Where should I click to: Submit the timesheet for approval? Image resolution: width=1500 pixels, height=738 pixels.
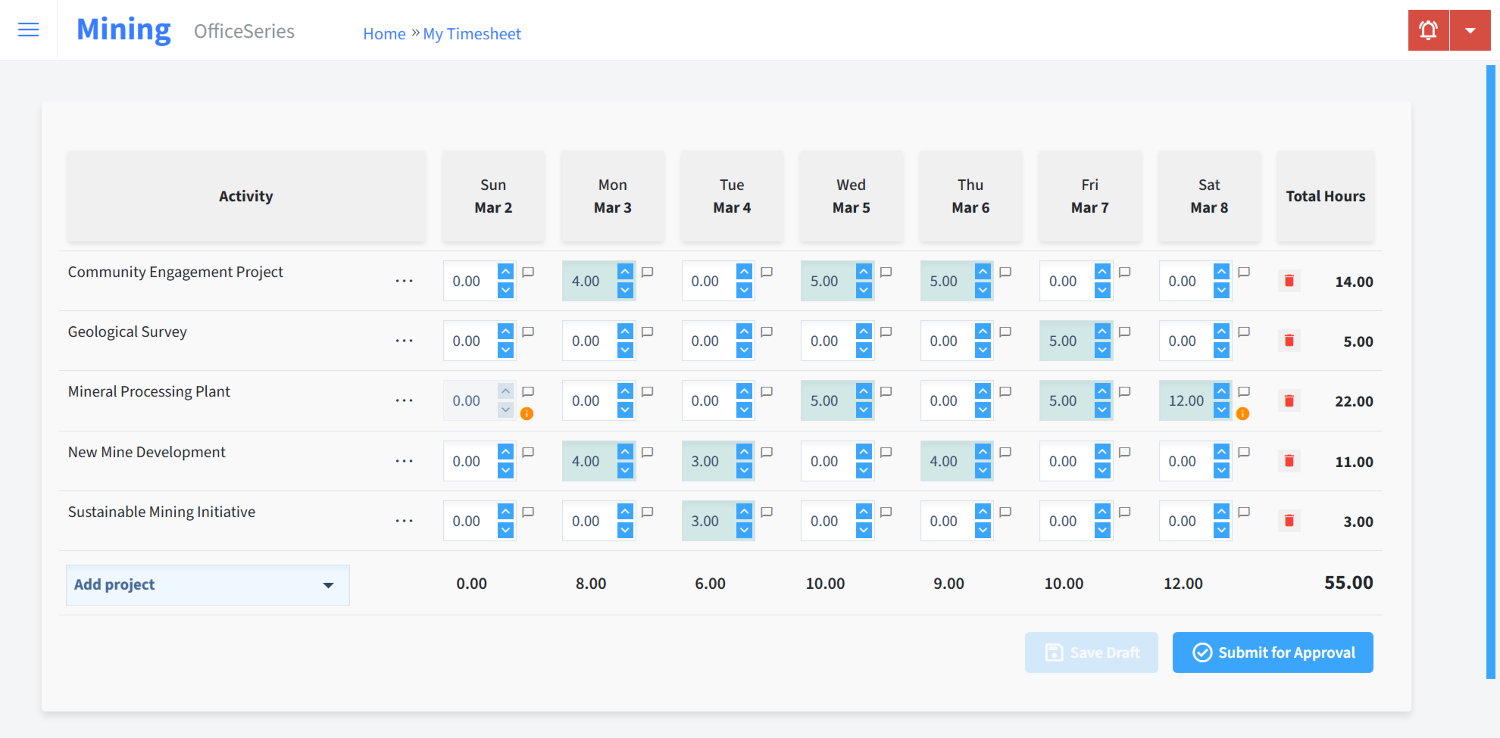pyautogui.click(x=1272, y=652)
